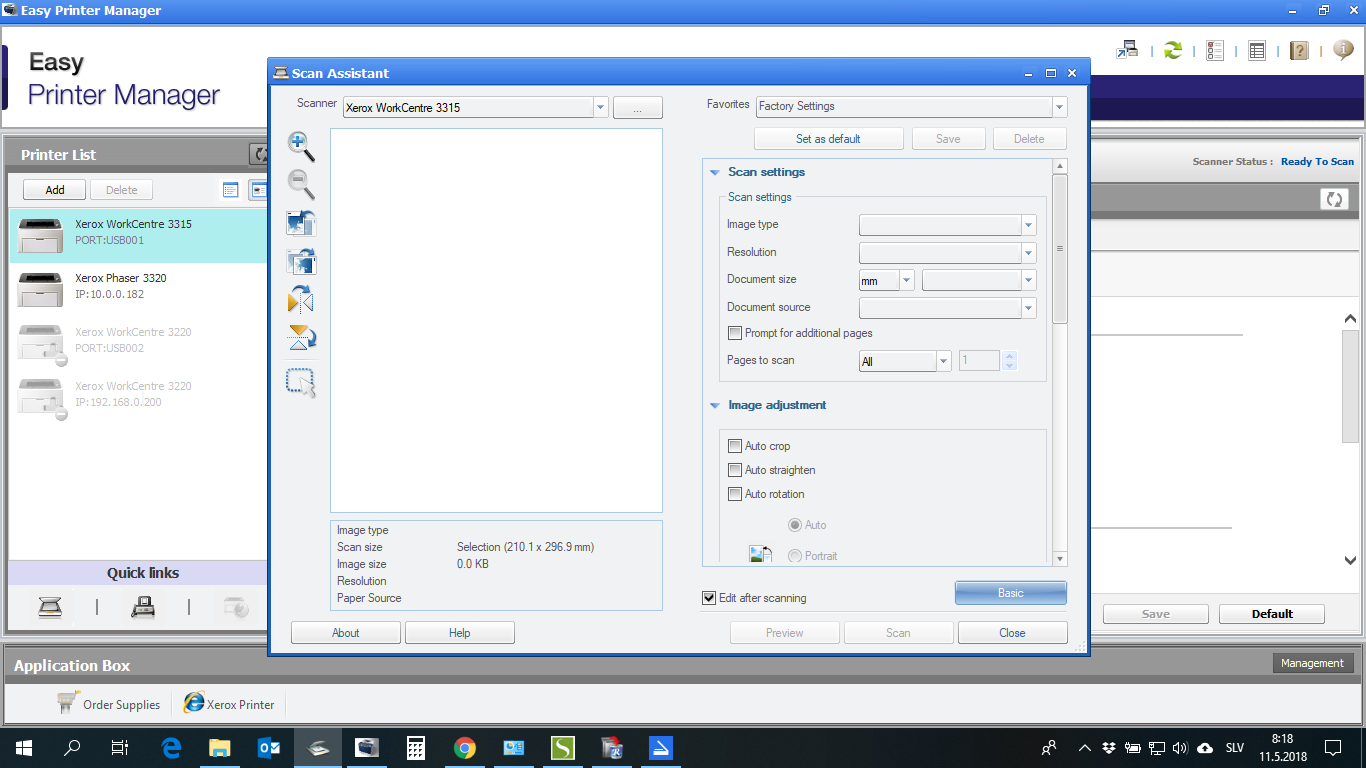Click the Scan Assistant Close button
The width and height of the screenshot is (1366, 768).
(1012, 633)
